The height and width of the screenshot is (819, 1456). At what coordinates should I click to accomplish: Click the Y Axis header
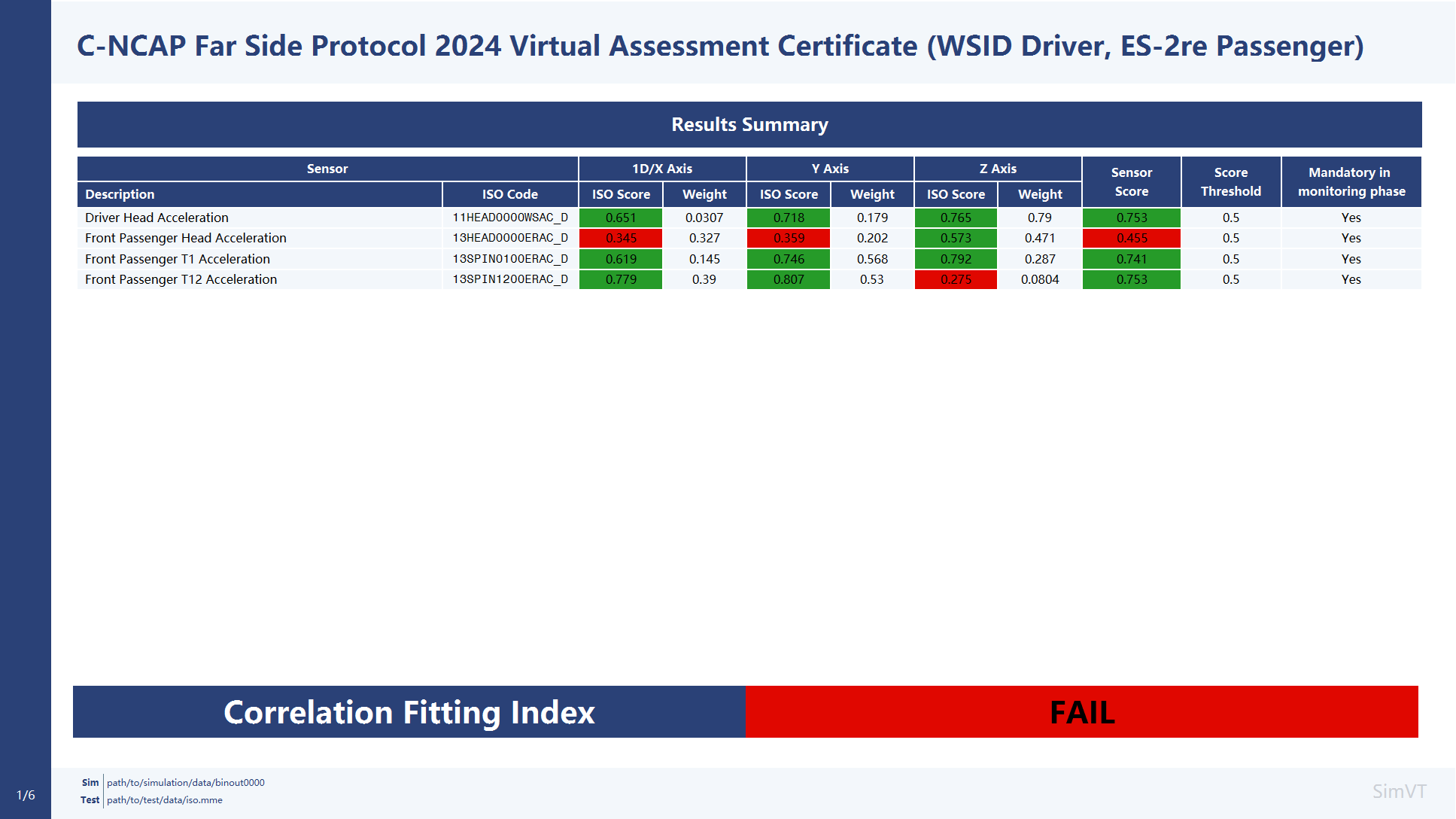point(830,169)
